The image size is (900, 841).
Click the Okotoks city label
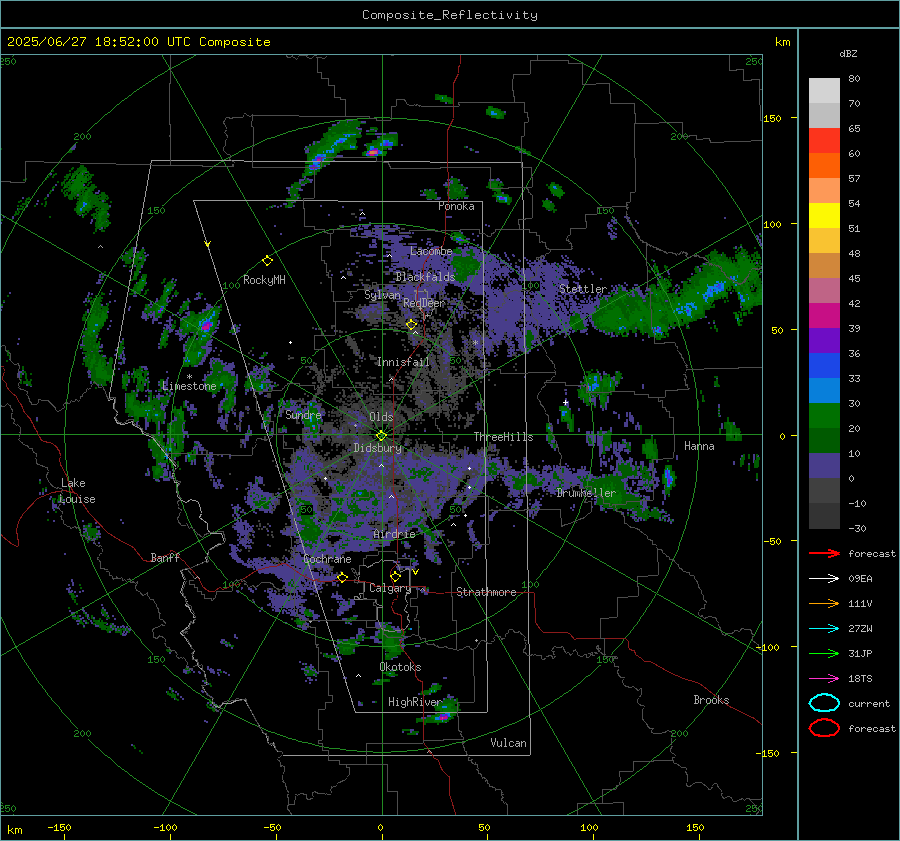[x=400, y=667]
